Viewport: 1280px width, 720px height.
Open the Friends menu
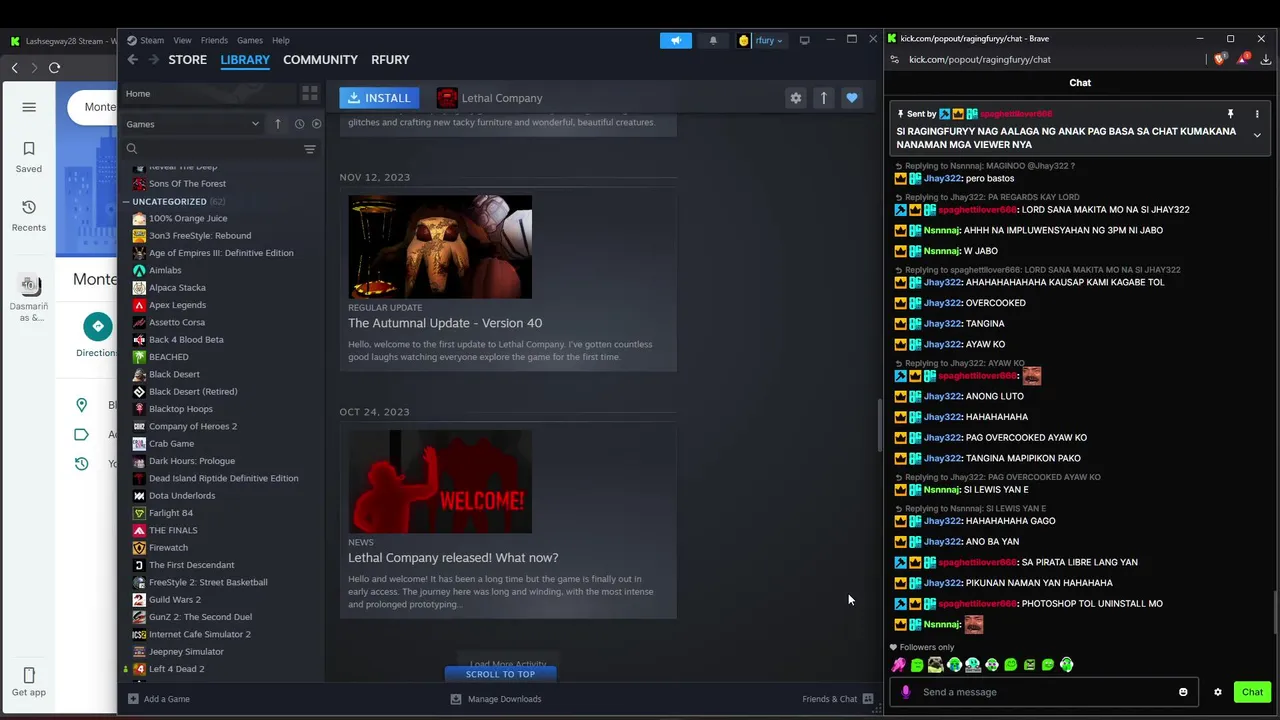pyautogui.click(x=214, y=40)
